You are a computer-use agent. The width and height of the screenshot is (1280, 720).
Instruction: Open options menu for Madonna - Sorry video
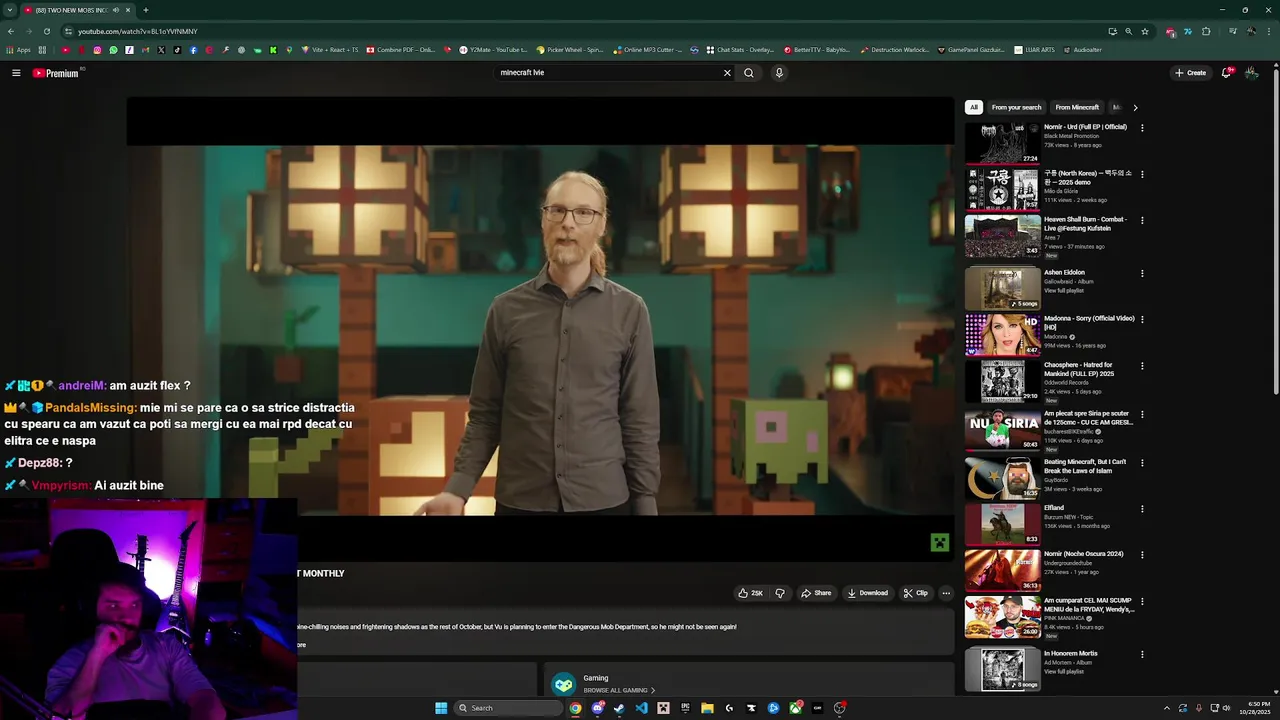pos(1142,320)
